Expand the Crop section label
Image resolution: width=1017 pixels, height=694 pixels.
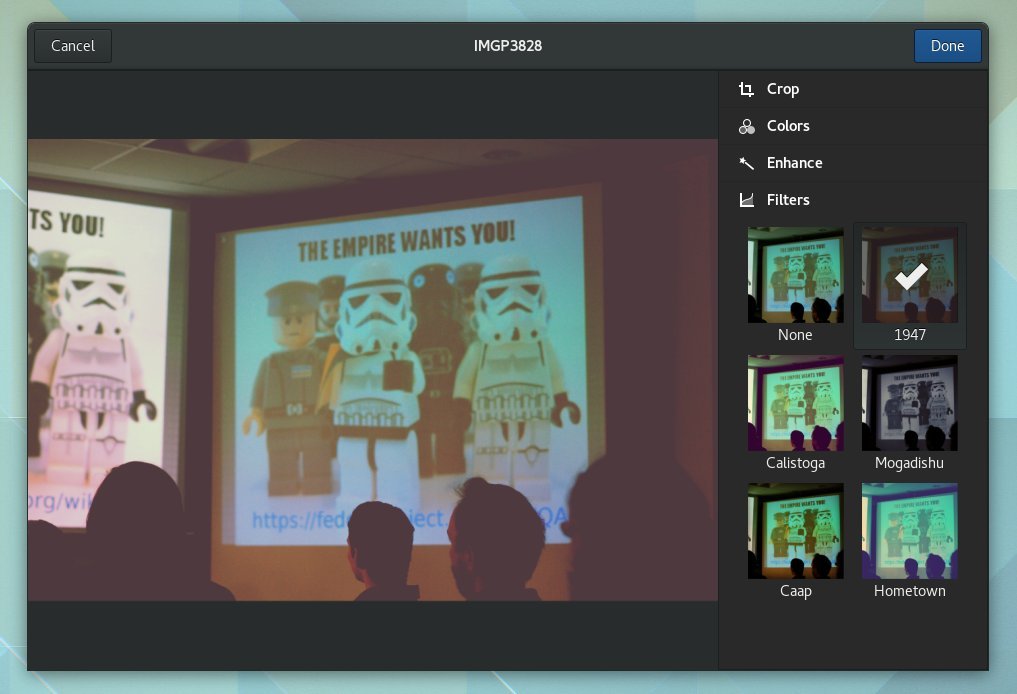pos(782,89)
